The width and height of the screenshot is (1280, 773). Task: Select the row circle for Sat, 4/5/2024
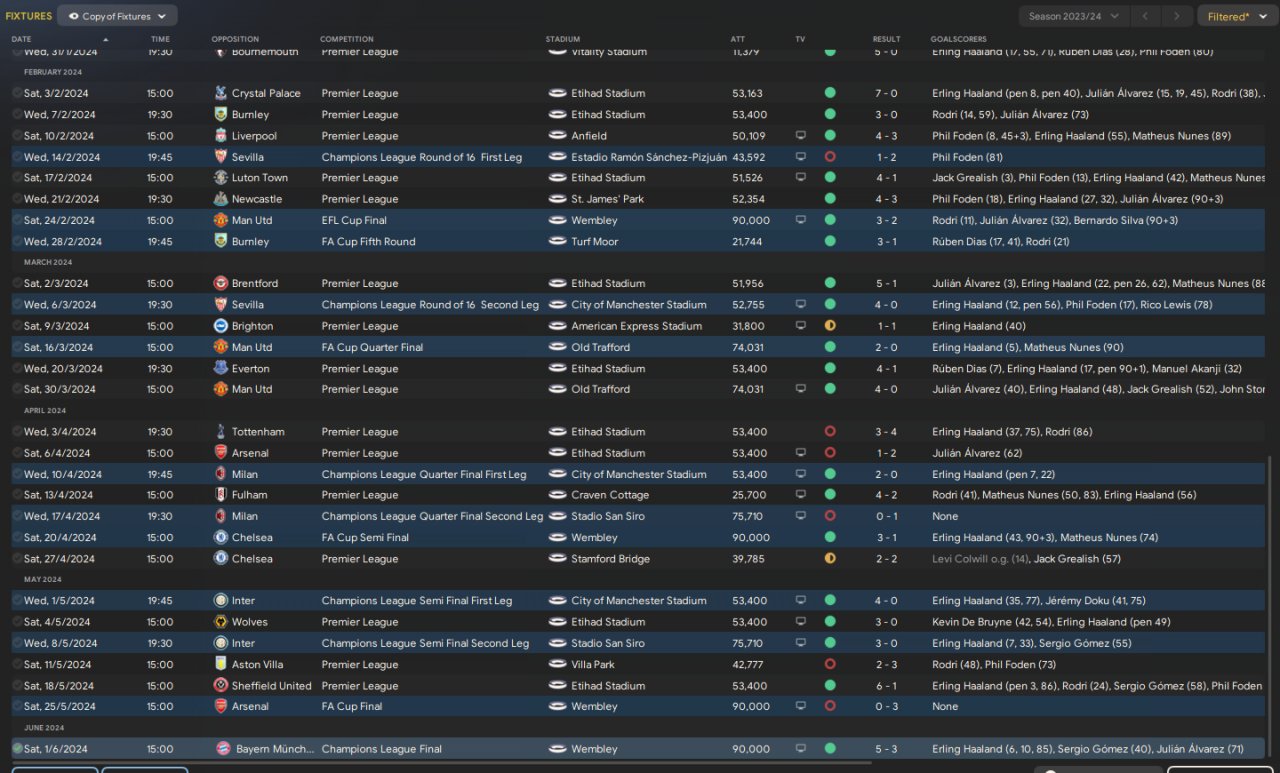pos(17,622)
